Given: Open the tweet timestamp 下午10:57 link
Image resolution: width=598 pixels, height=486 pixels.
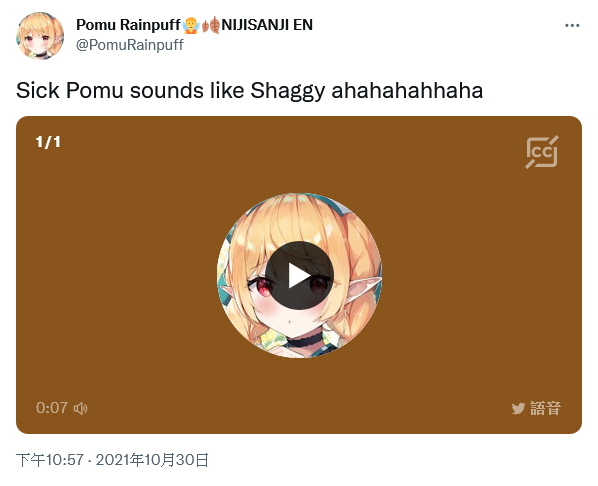Looking at the screenshot, I should click(x=50, y=460).
